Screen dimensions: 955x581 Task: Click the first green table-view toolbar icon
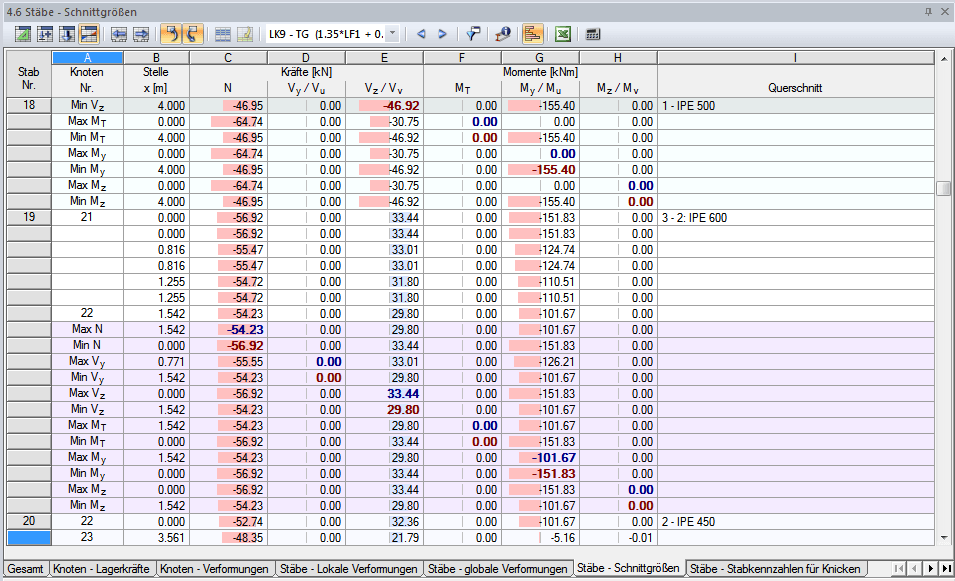(x=23, y=34)
